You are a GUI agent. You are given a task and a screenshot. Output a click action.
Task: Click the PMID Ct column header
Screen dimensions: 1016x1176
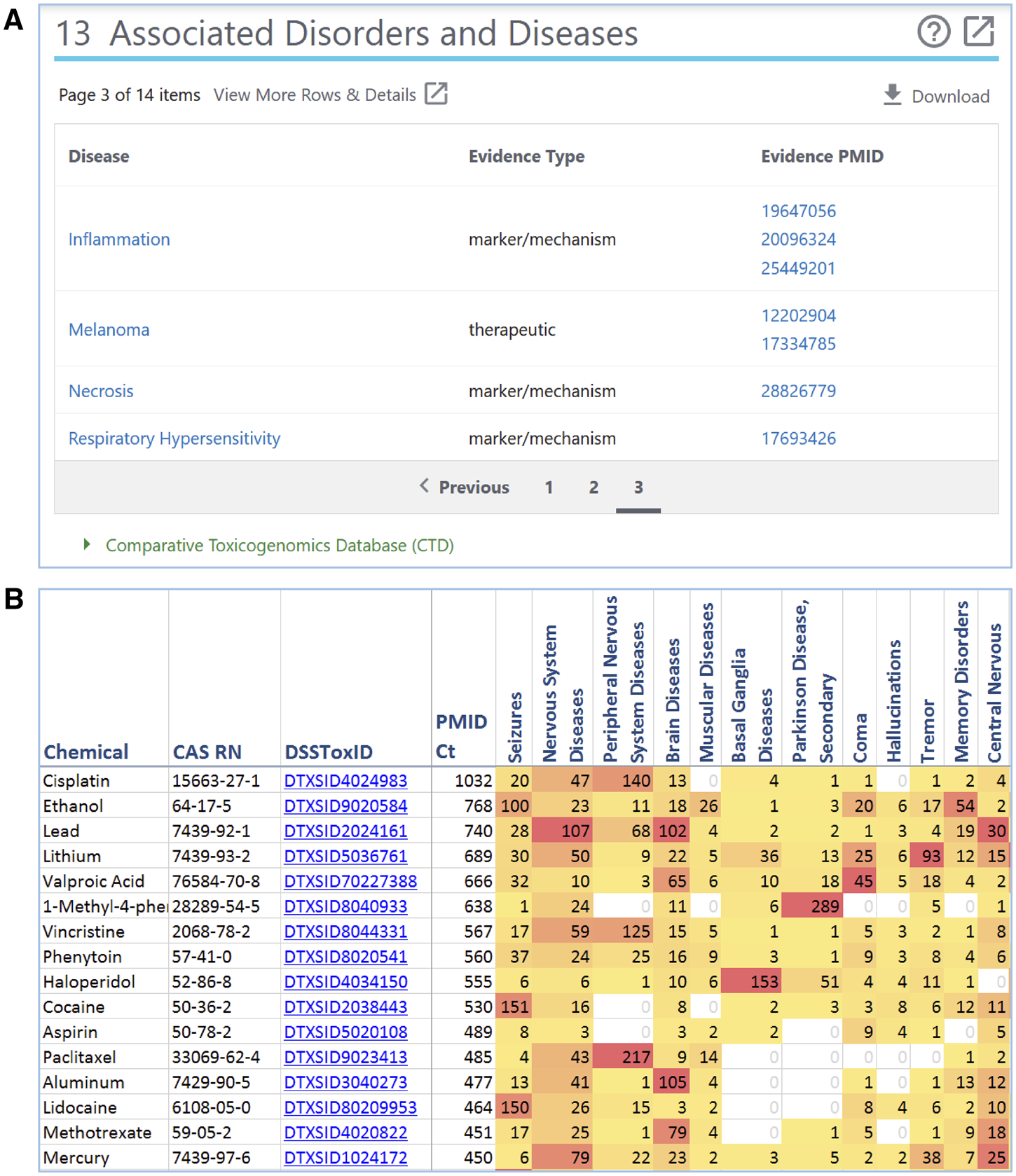[x=461, y=736]
